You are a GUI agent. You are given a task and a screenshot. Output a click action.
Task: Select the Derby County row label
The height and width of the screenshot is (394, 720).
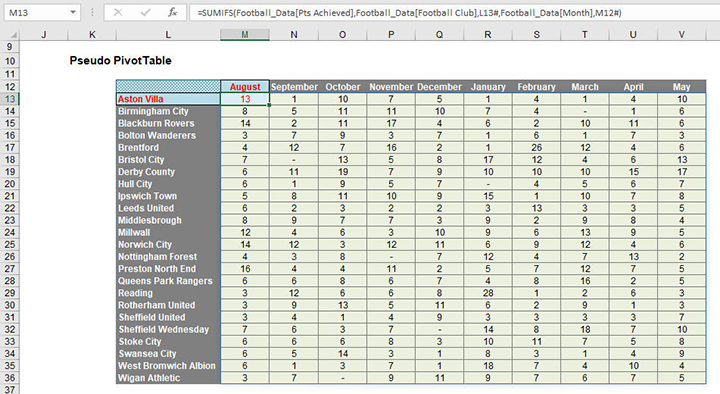pos(168,172)
